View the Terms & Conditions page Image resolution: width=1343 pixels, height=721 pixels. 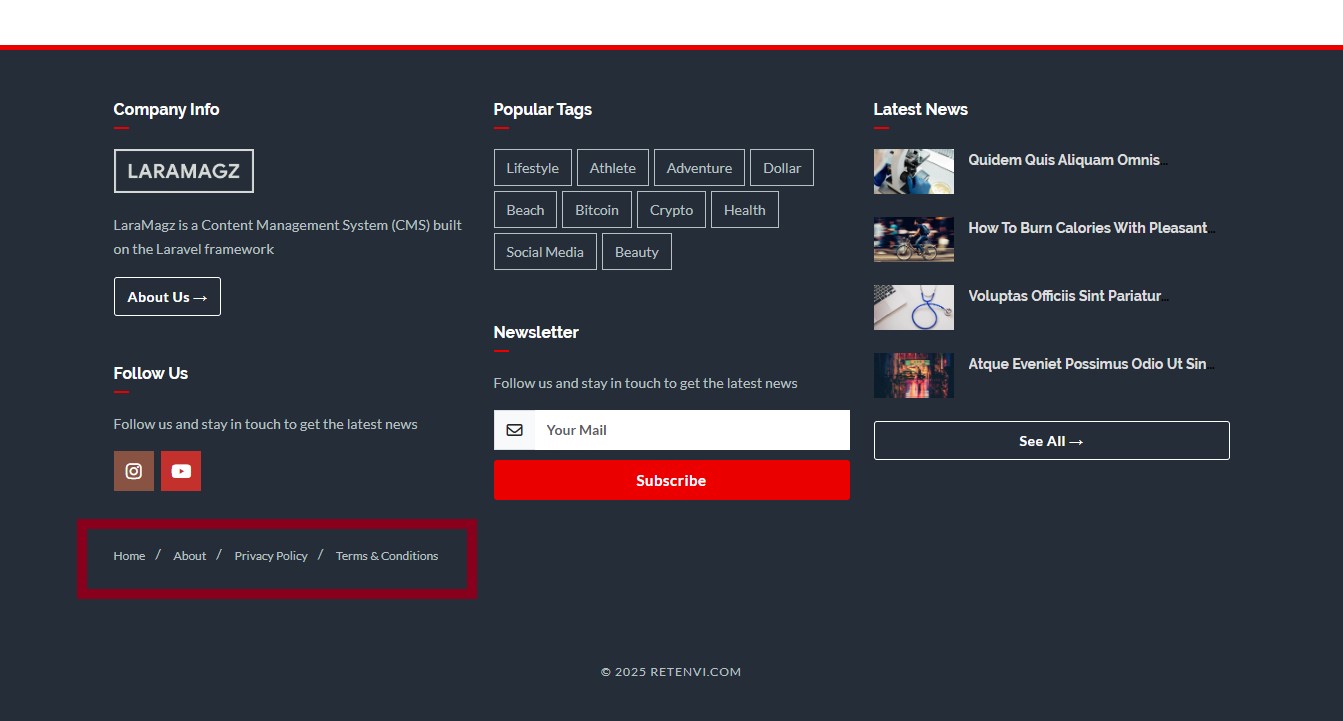(x=387, y=555)
